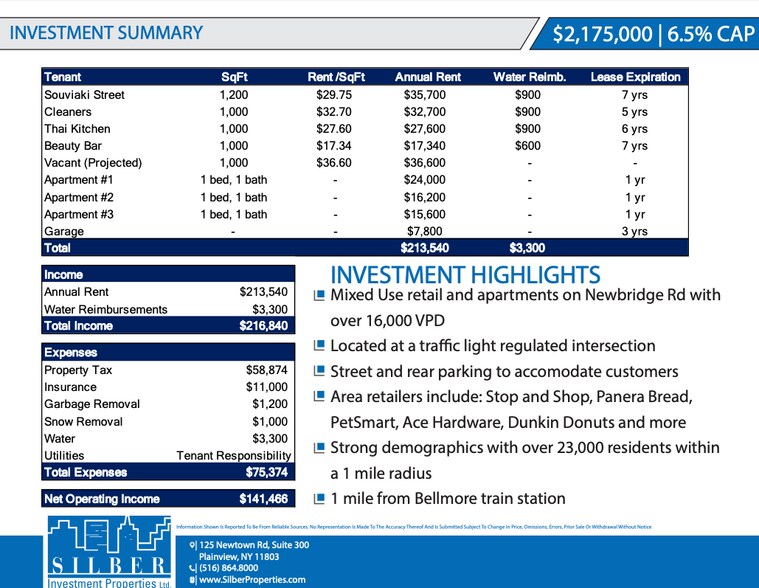This screenshot has width=759, height=588.
Task: Click the bullet icon beside Area retailers include
Action: [x=319, y=397]
